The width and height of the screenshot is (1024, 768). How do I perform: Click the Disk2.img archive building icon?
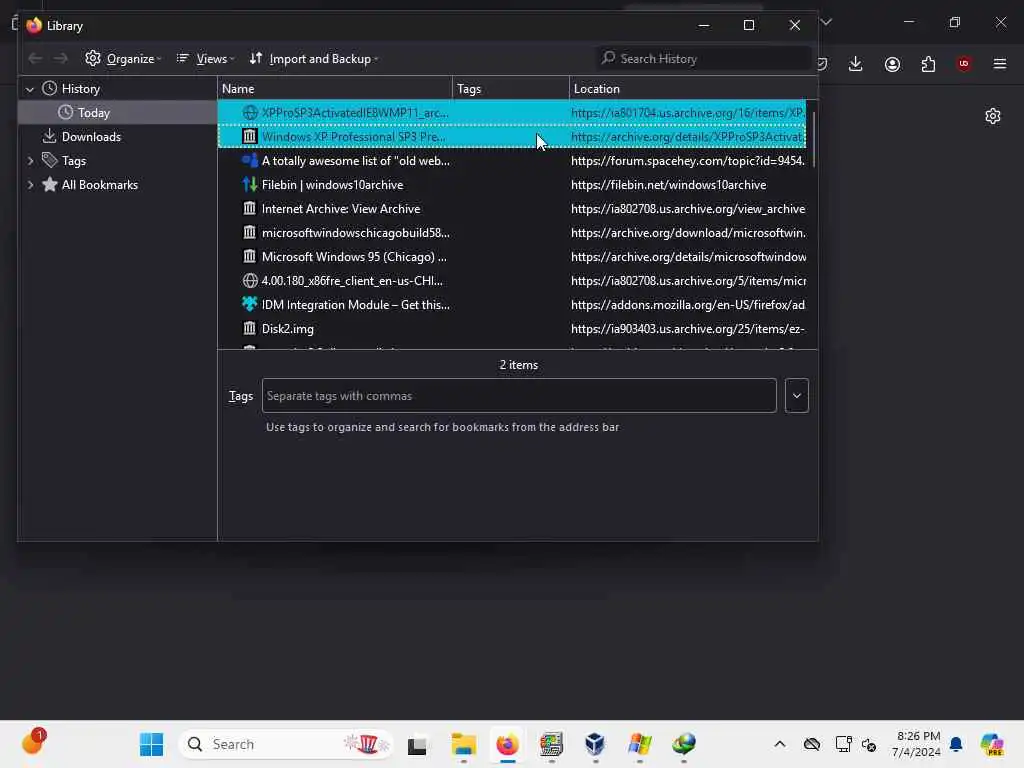(249, 328)
